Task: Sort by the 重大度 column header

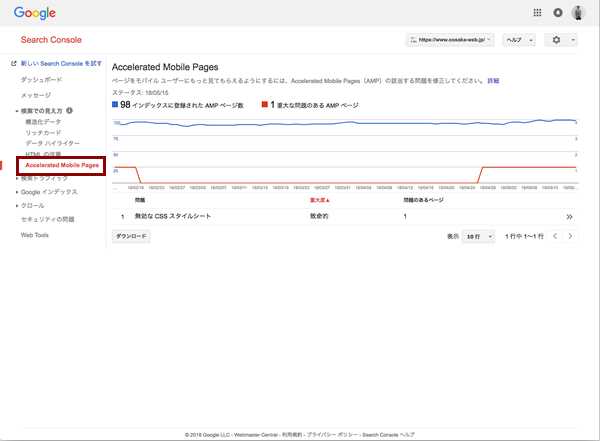Action: pyautogui.click(x=320, y=200)
